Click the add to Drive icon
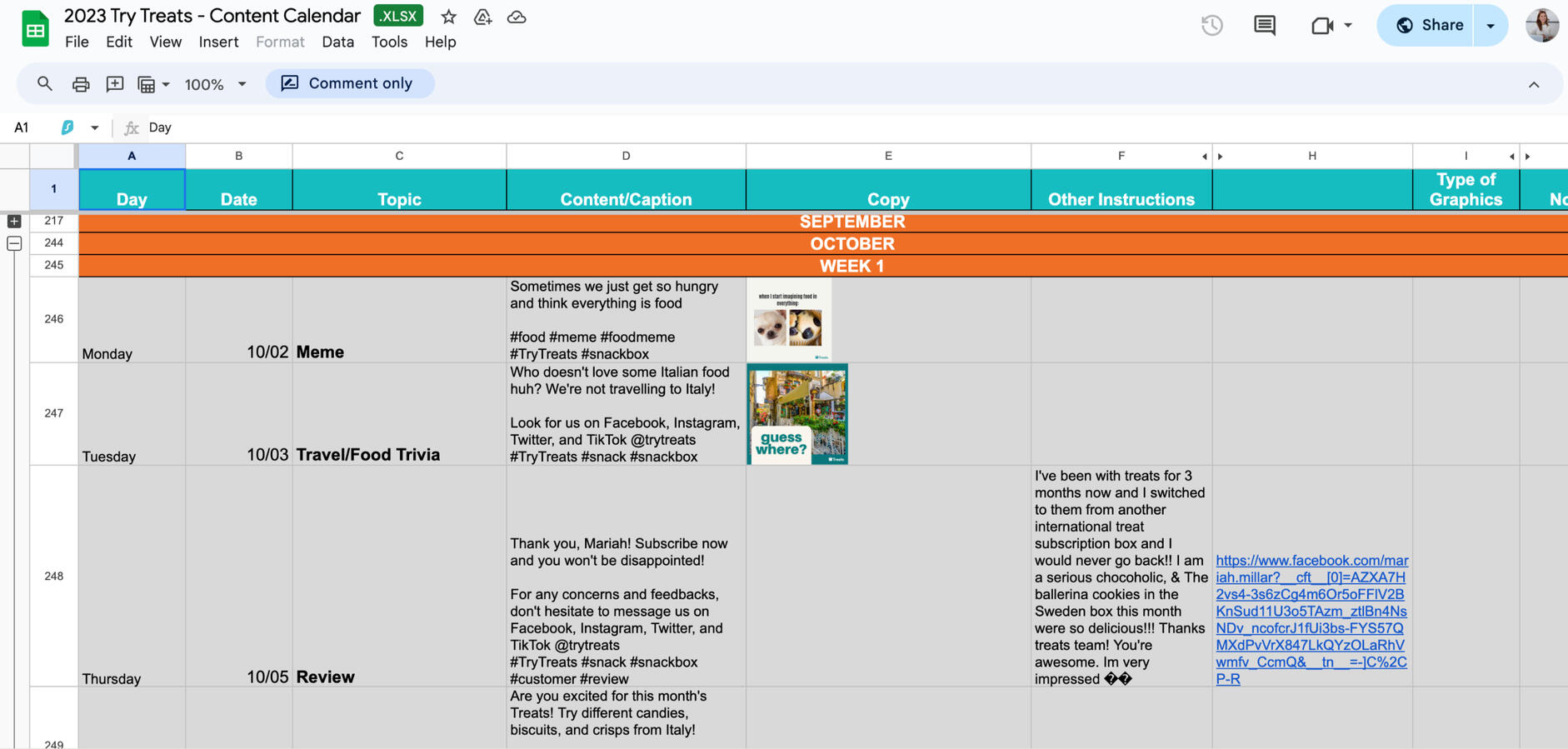Image resolution: width=1568 pixels, height=749 pixels. click(x=482, y=17)
